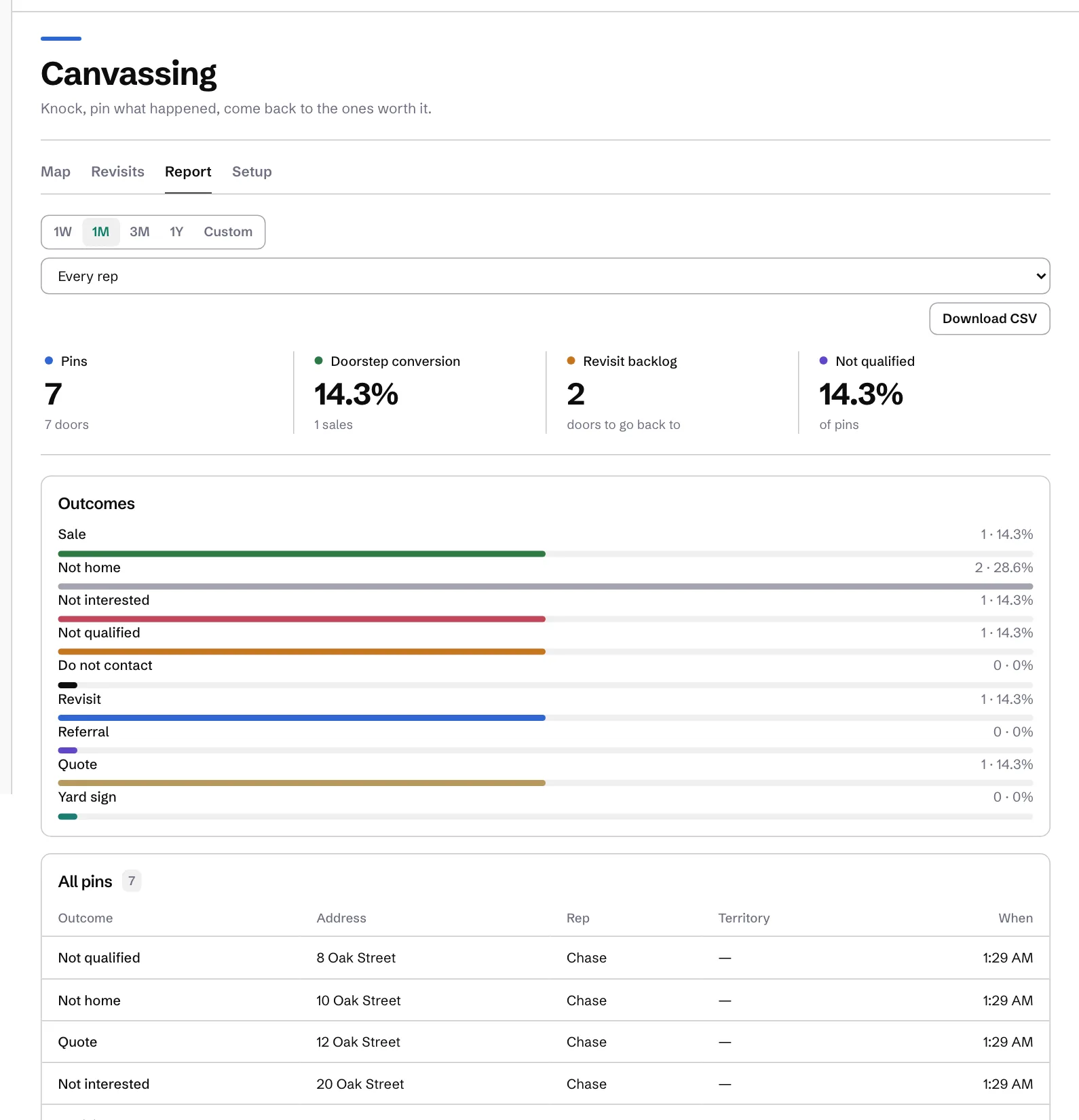Download the report as CSV

[989, 319]
